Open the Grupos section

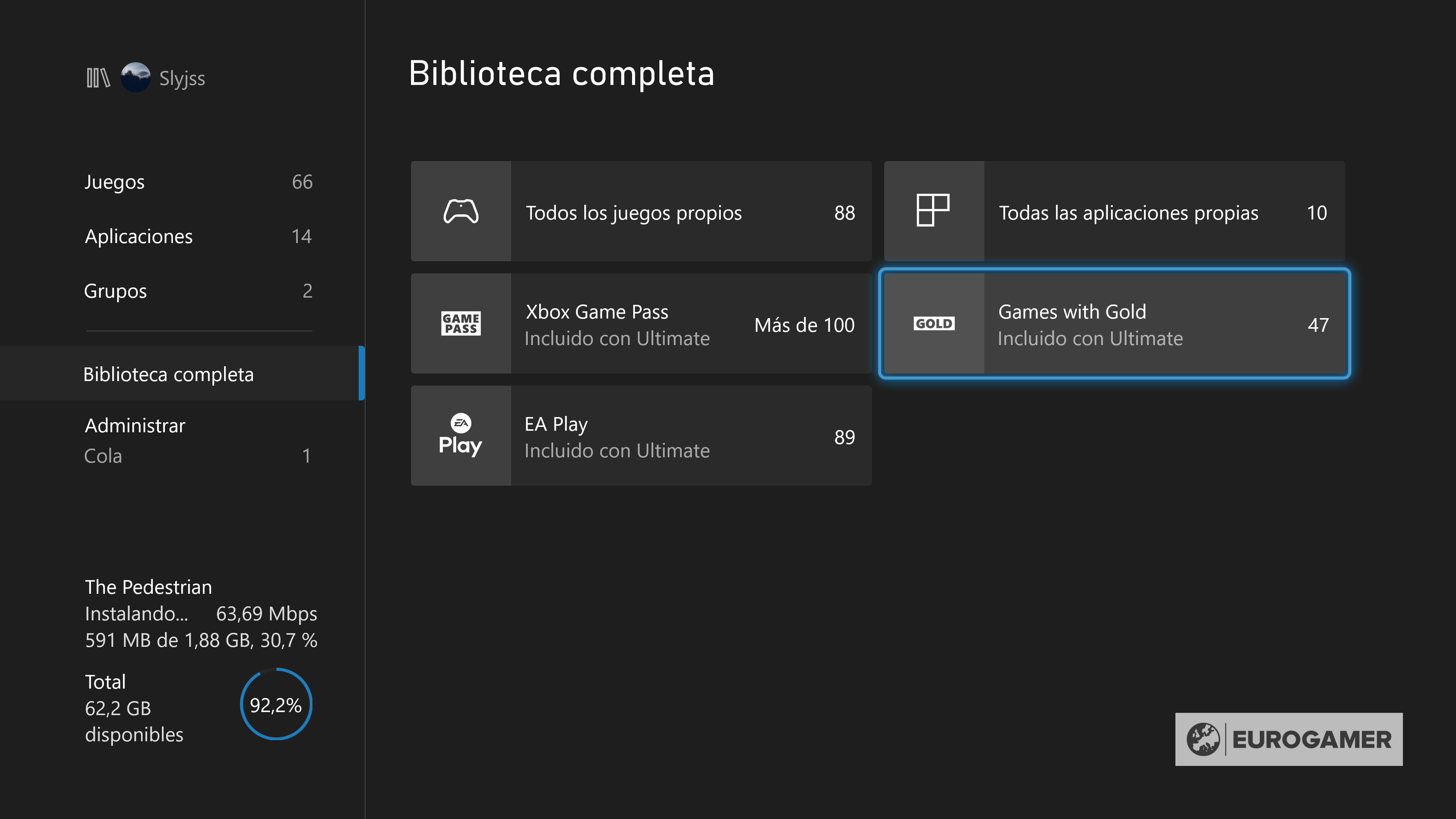click(198, 291)
